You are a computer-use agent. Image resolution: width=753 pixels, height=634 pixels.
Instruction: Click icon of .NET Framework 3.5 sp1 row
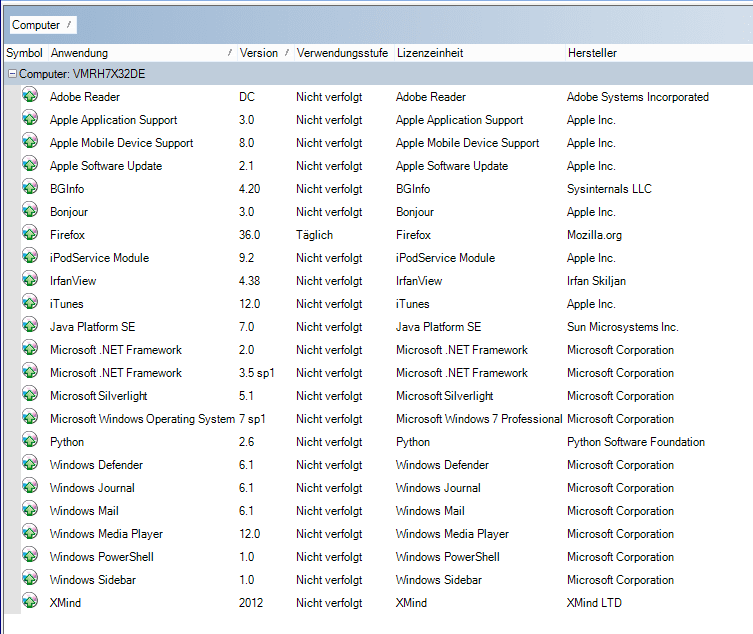tap(30, 372)
